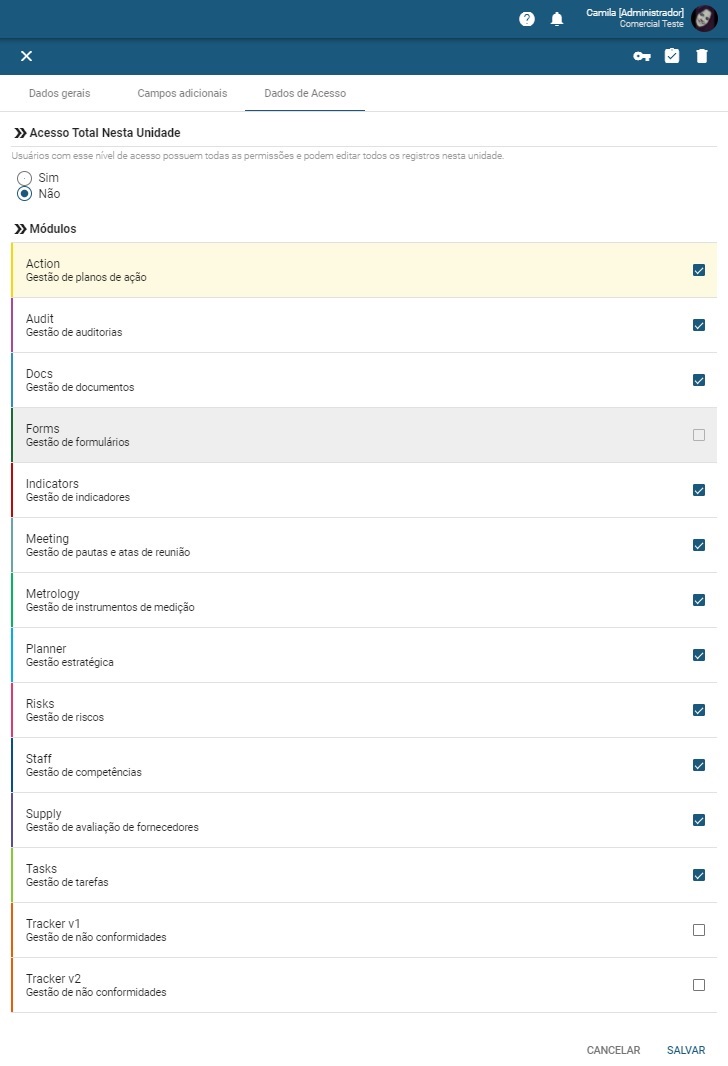The height and width of the screenshot is (1066, 728).
Task: Select the Sim radio button
Action: pyautogui.click(x=24, y=178)
